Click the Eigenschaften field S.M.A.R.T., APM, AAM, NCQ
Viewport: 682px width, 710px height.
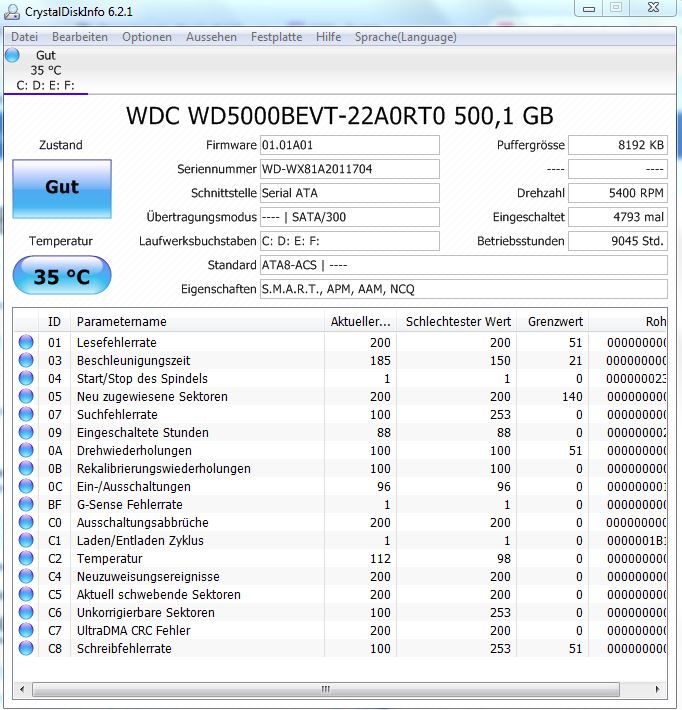coord(464,289)
